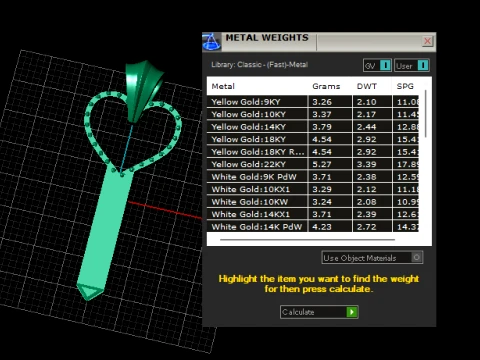The height and width of the screenshot is (360, 480).
Task: Select the Metal column header
Action: [223, 86]
